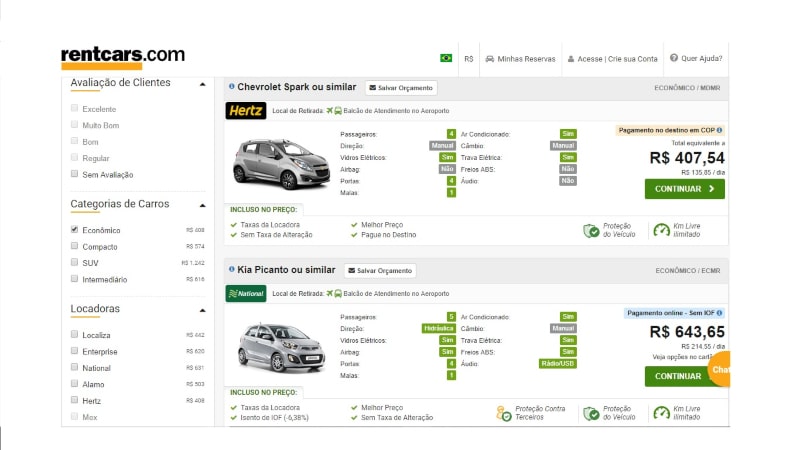
Task: Check the Enterprise rental company
Action: pyautogui.click(x=74, y=351)
